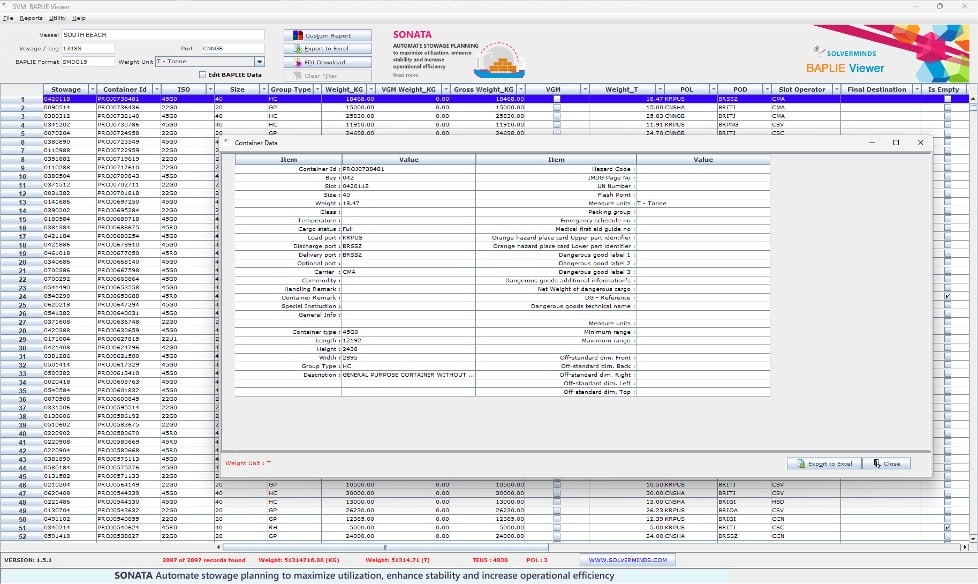The width and height of the screenshot is (978, 584).
Task: Click Export to Excel in Container Data dialog
Action: 823,463
